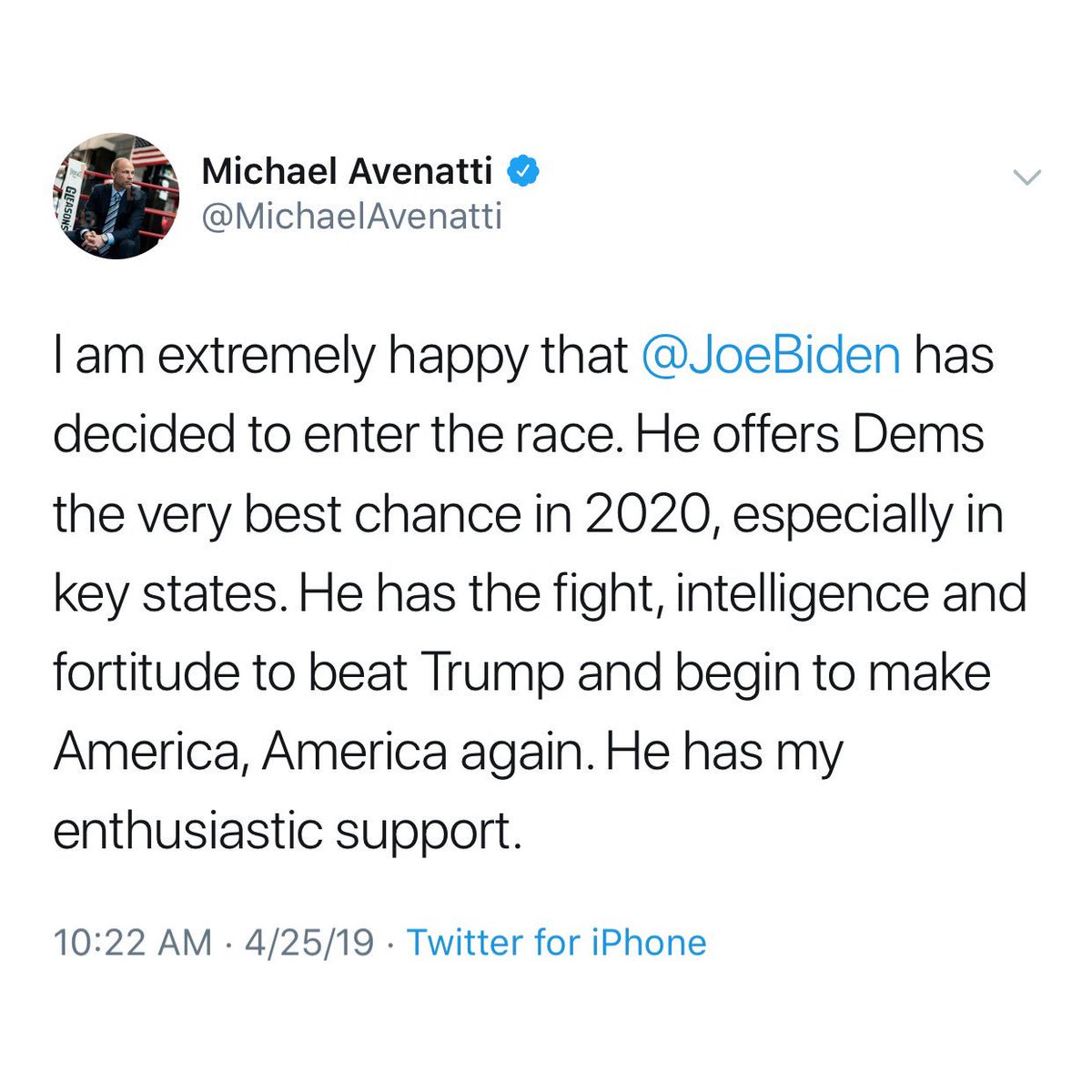1092x1092 pixels.
Task: Open Michael Avenatti's profile picture
Action: (116, 196)
